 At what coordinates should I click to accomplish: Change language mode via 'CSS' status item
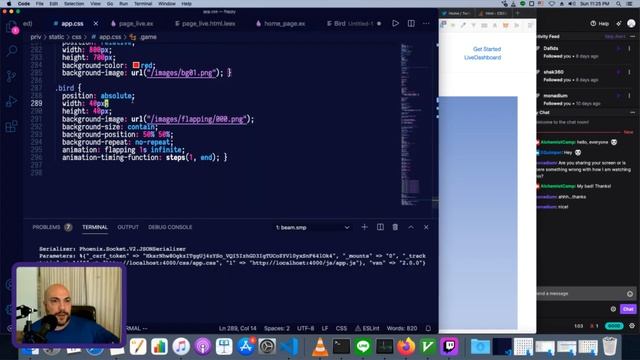(x=341, y=328)
